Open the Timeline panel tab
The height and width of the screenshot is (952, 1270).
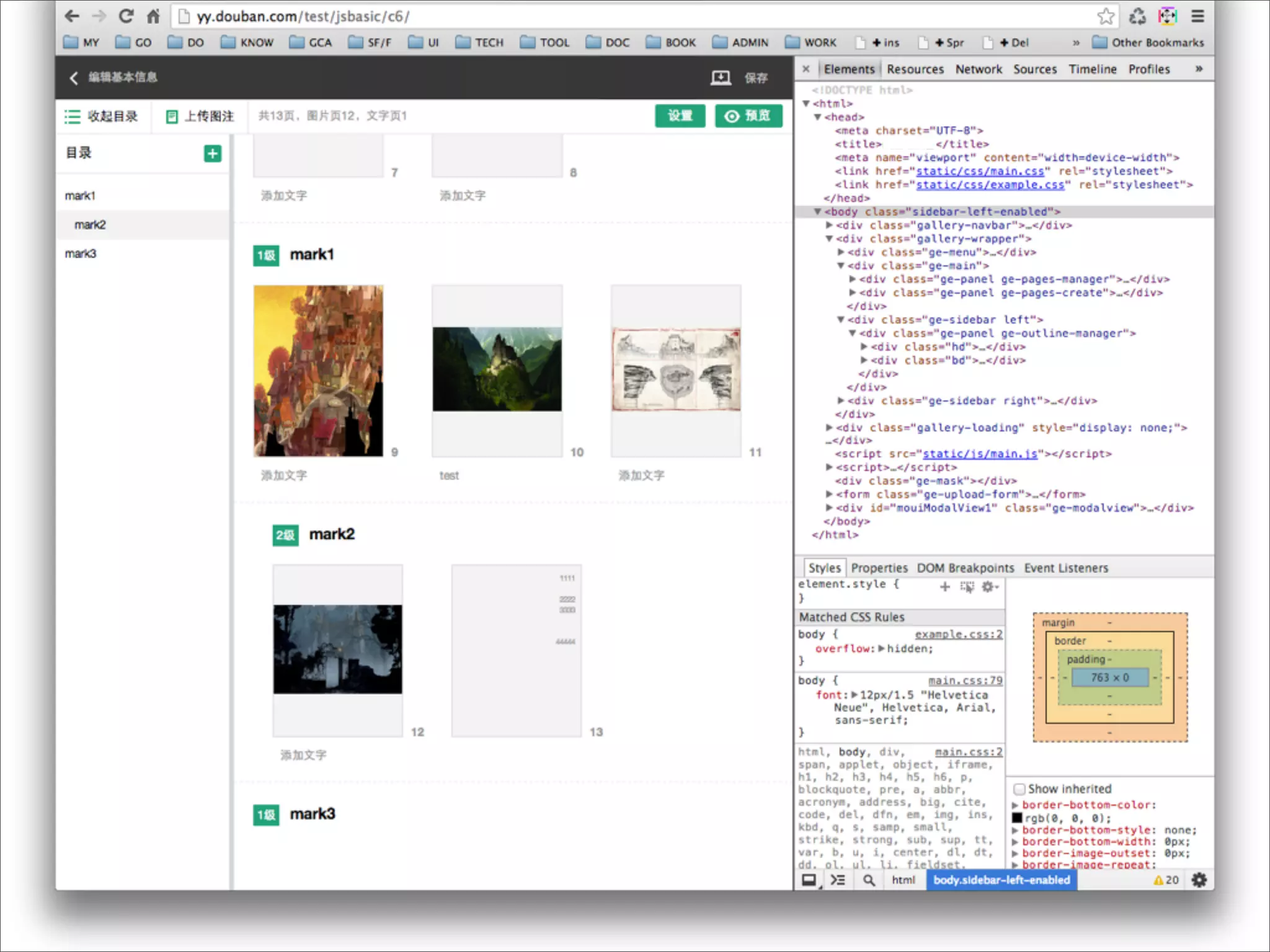(x=1093, y=69)
